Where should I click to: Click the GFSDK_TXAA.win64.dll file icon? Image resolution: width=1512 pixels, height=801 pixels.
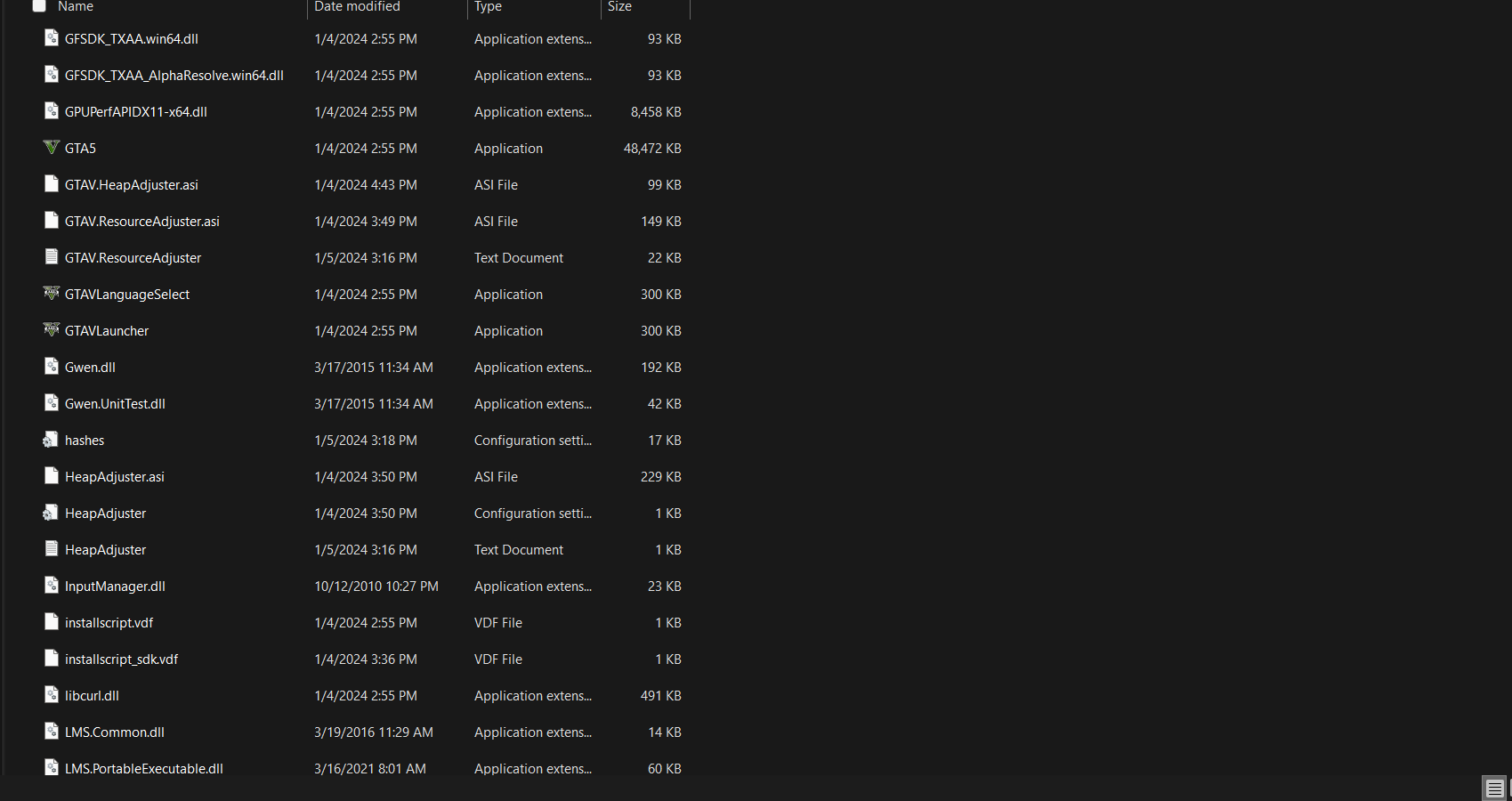coord(52,38)
